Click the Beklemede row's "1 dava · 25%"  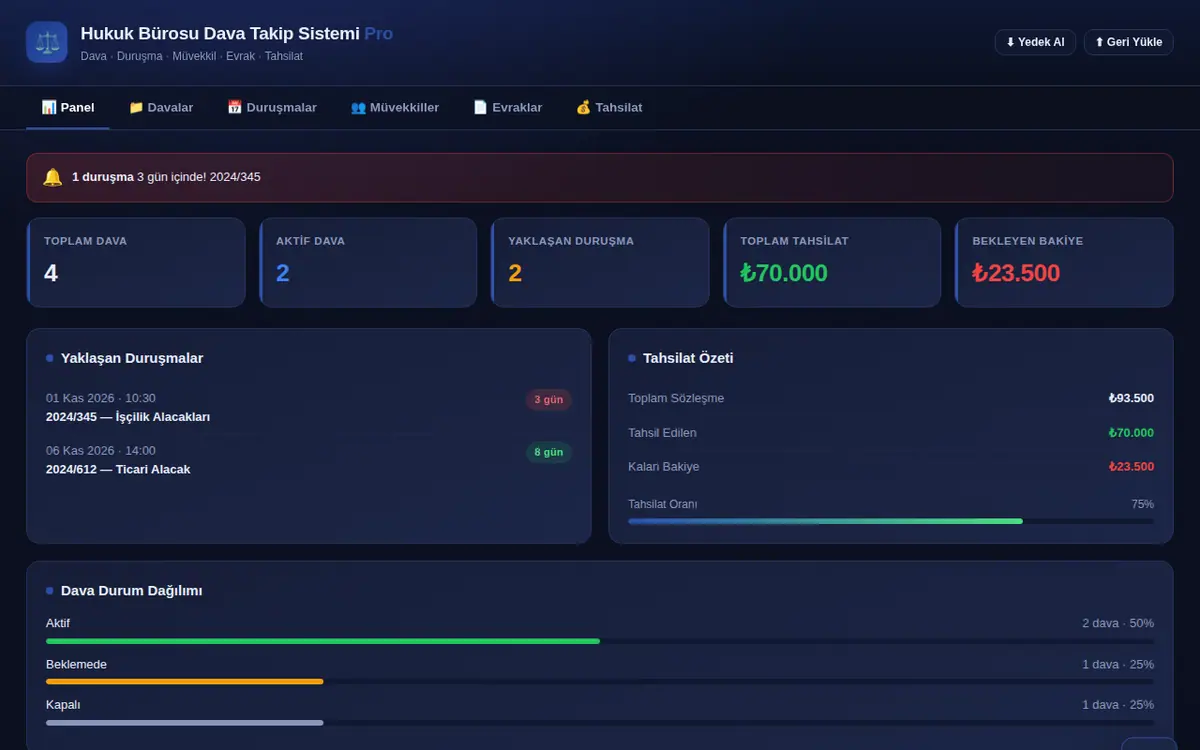click(x=1118, y=664)
